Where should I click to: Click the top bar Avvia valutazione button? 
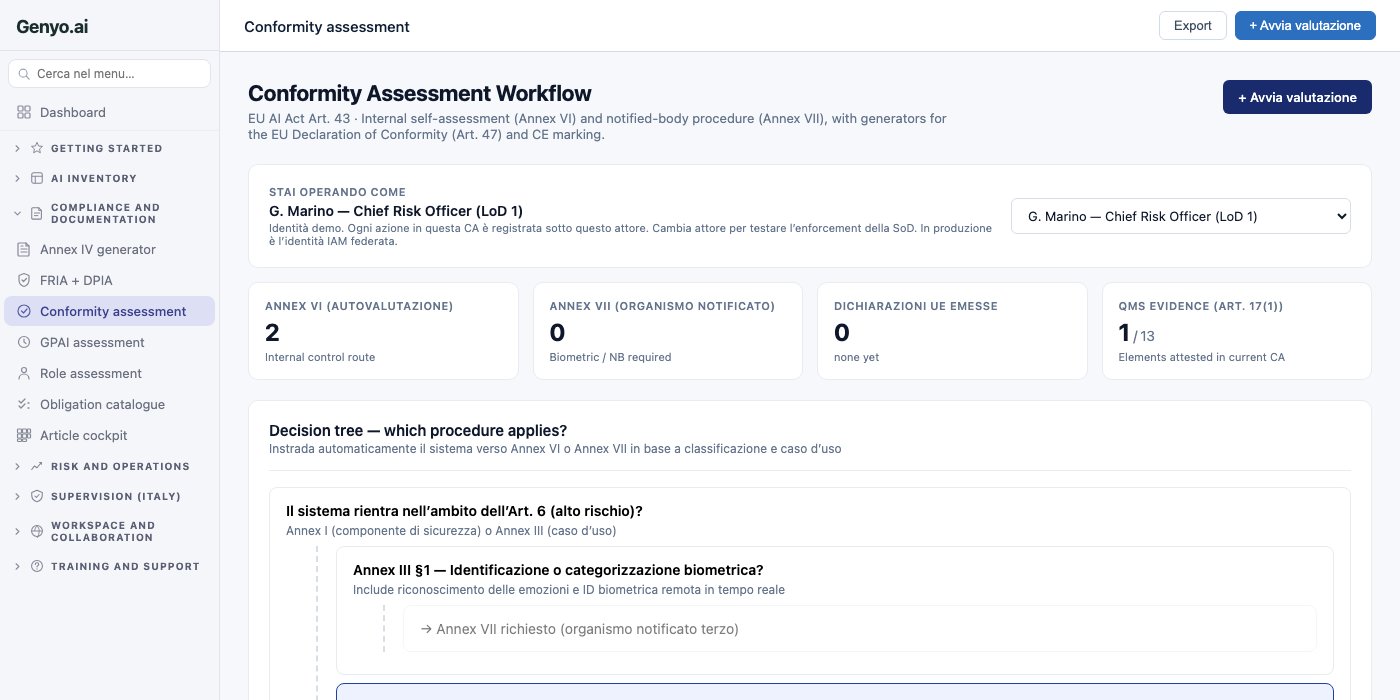pyautogui.click(x=1305, y=26)
